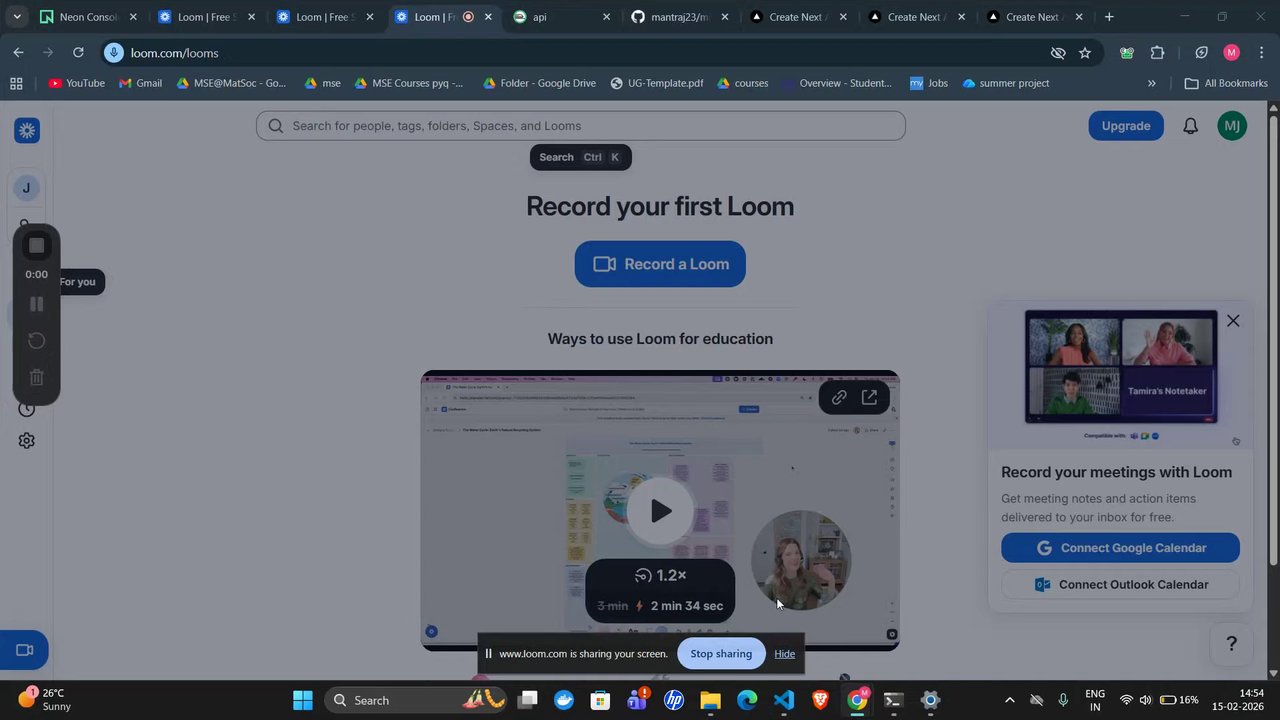Click the ENG IN language indicator
Screen dimensions: 1280x720
[x=1095, y=700]
